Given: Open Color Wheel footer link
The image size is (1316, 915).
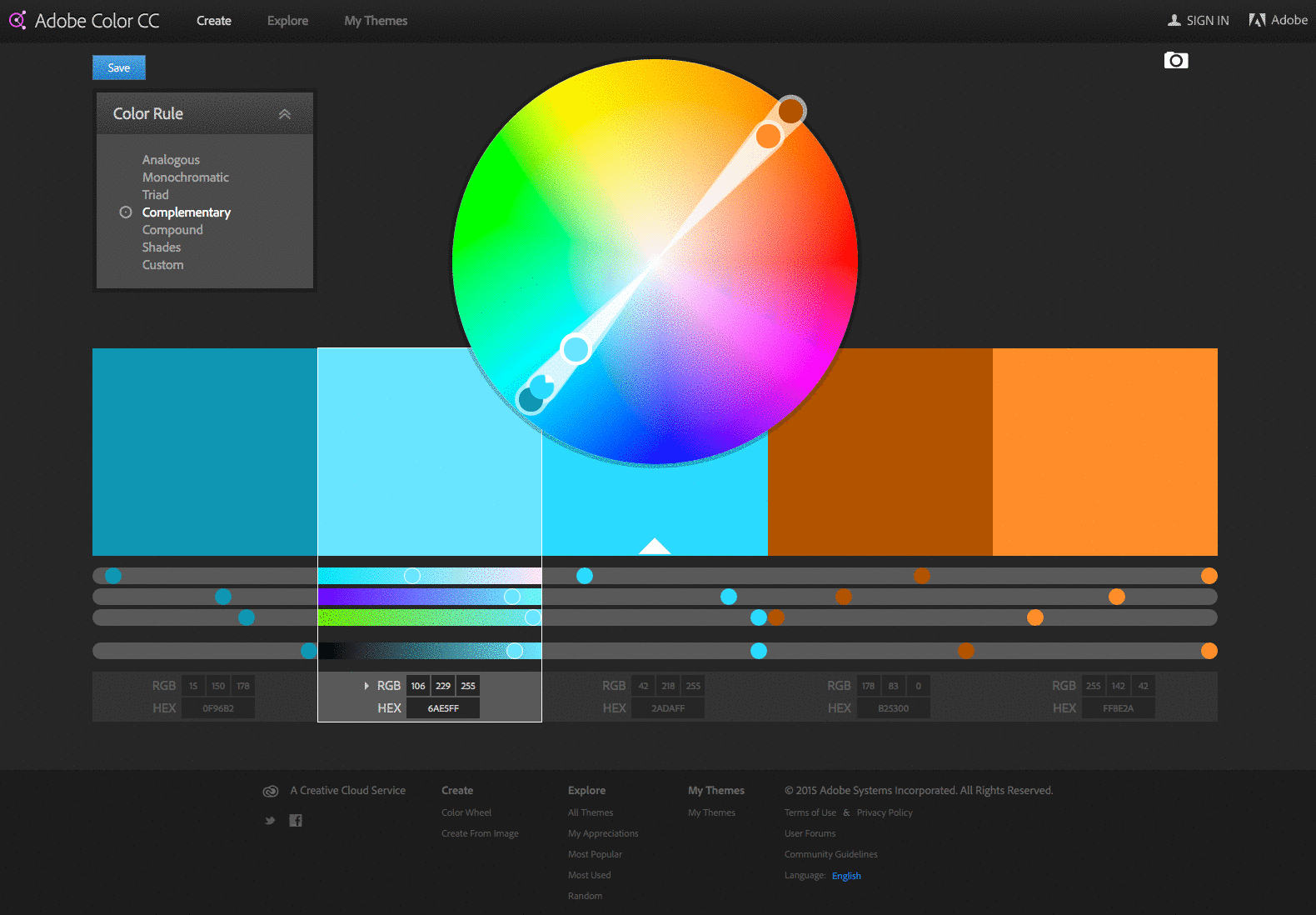Looking at the screenshot, I should (466, 812).
